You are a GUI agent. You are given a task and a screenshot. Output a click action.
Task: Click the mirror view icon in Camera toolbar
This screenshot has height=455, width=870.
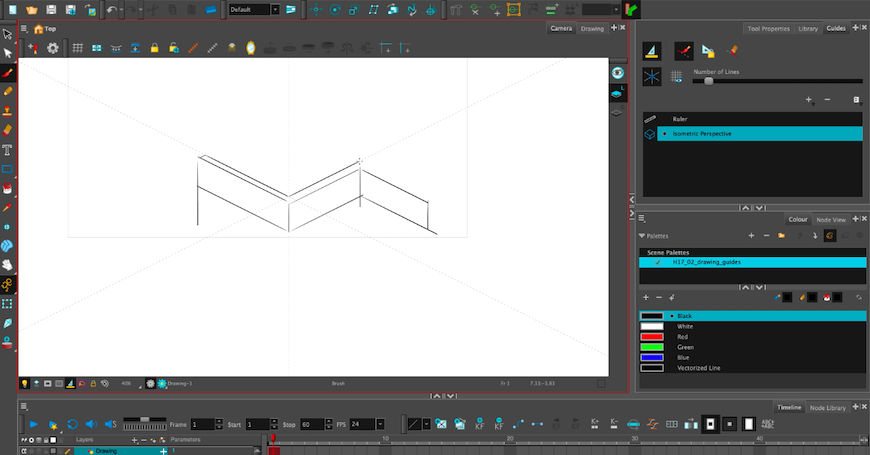pos(251,48)
